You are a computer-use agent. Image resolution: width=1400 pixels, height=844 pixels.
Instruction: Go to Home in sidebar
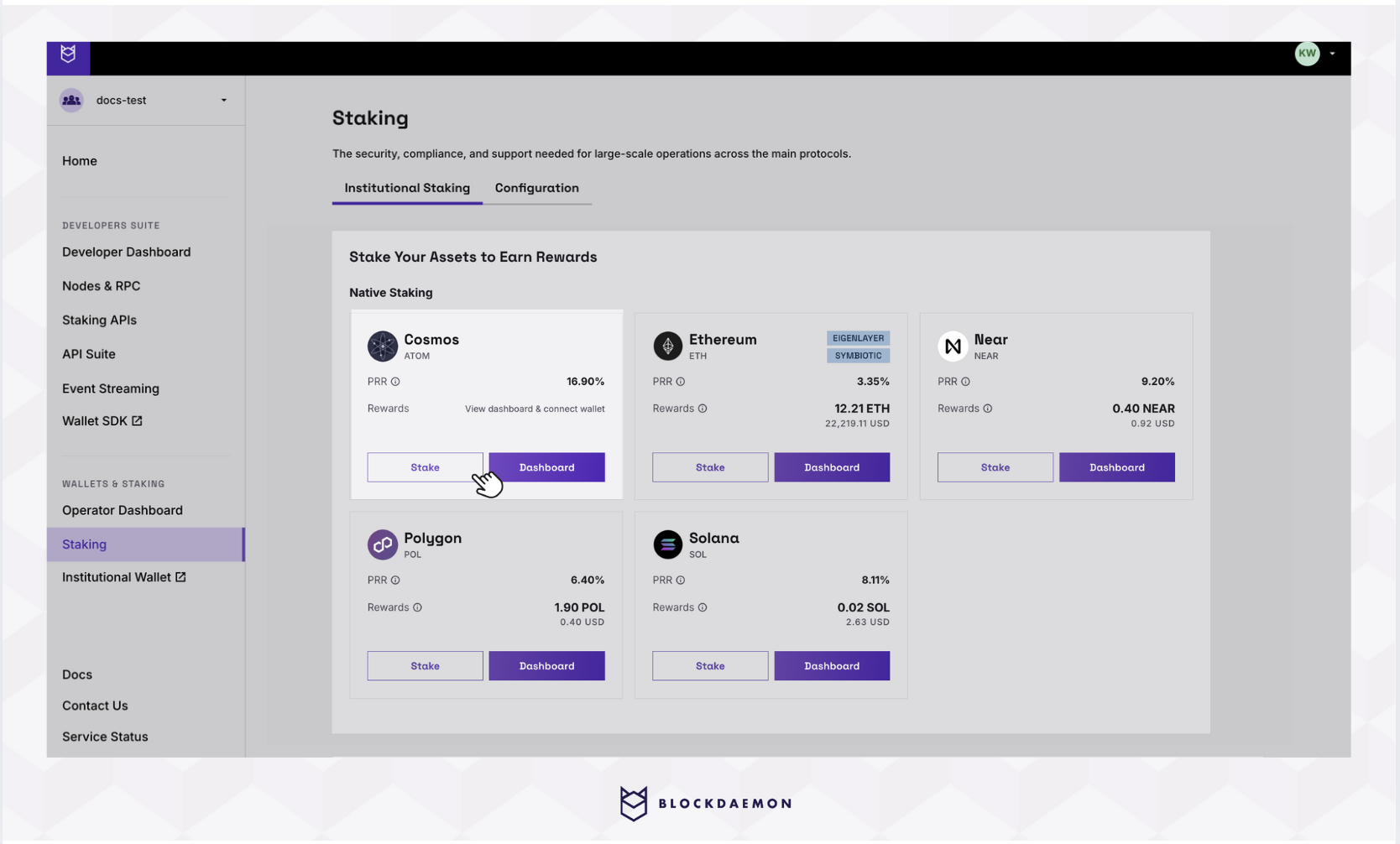80,161
